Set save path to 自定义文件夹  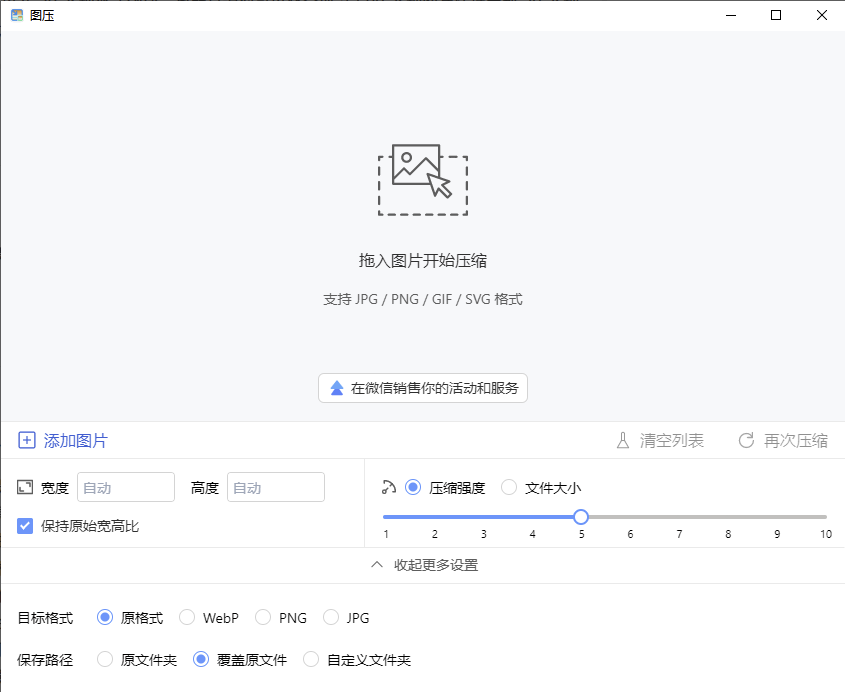point(311,660)
